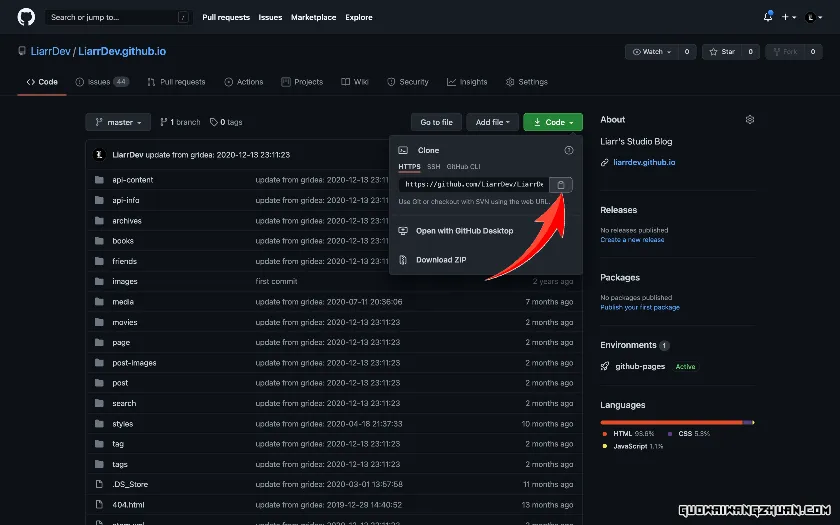The width and height of the screenshot is (840, 525).
Task: Switch to the Insights tab
Action: pyautogui.click(x=467, y=82)
